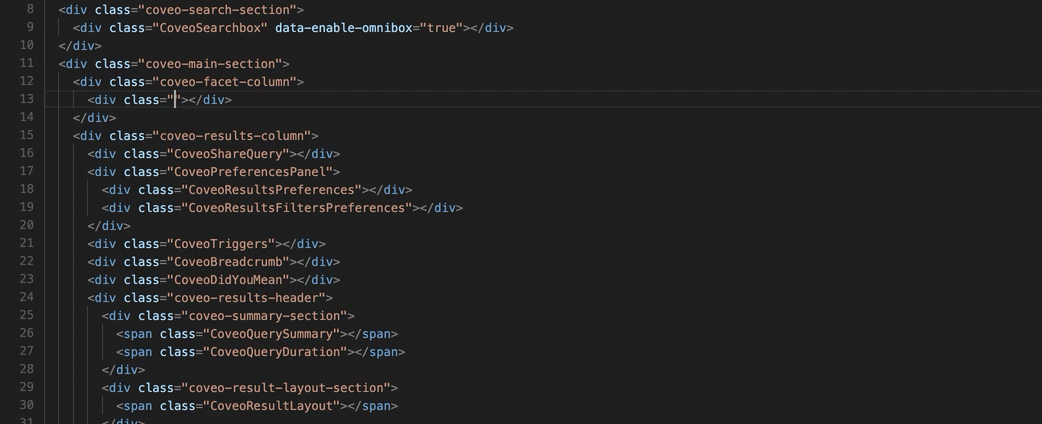The width and height of the screenshot is (1042, 424).
Task: Click line number 13 in the gutter
Action: tap(27, 99)
